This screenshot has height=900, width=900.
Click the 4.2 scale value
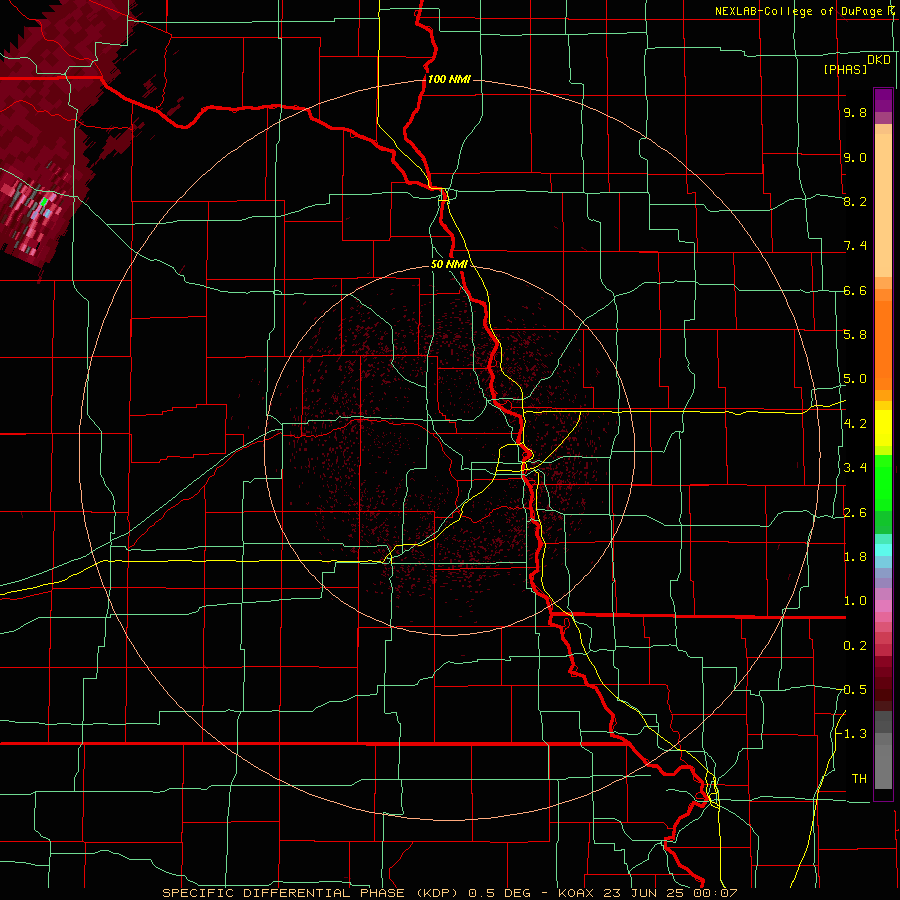coord(855,424)
